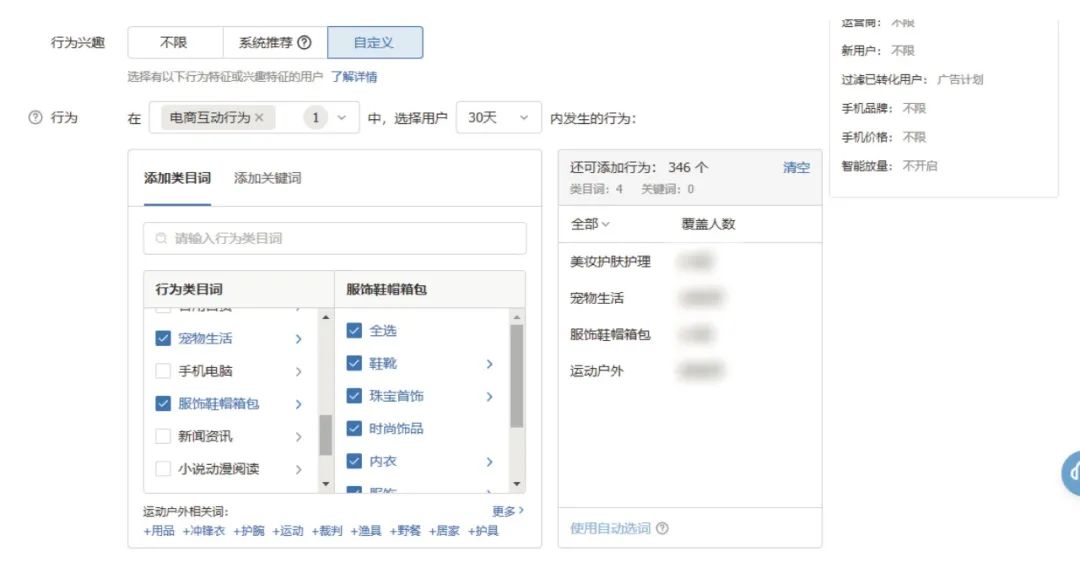Add related word +渔具

point(366,531)
